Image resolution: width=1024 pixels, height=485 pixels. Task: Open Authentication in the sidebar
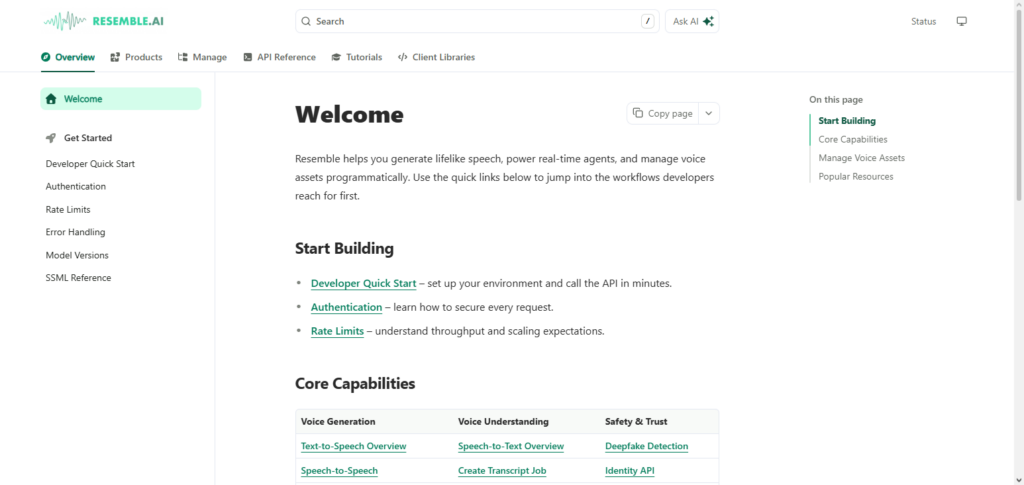76,187
